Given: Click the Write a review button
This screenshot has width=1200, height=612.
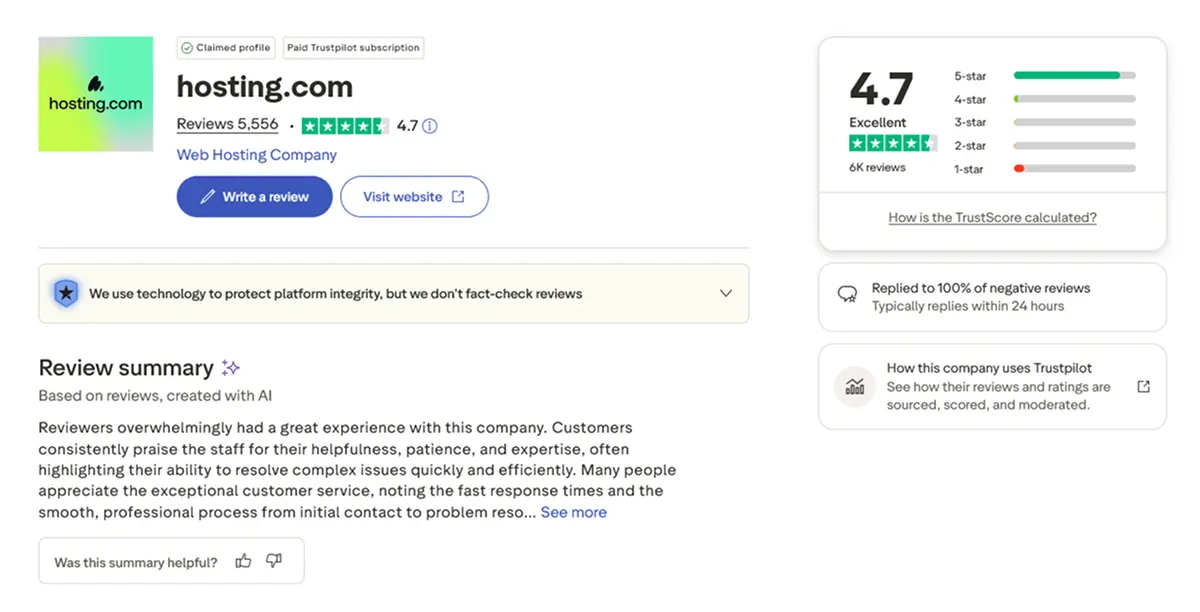Looking at the screenshot, I should point(254,196).
